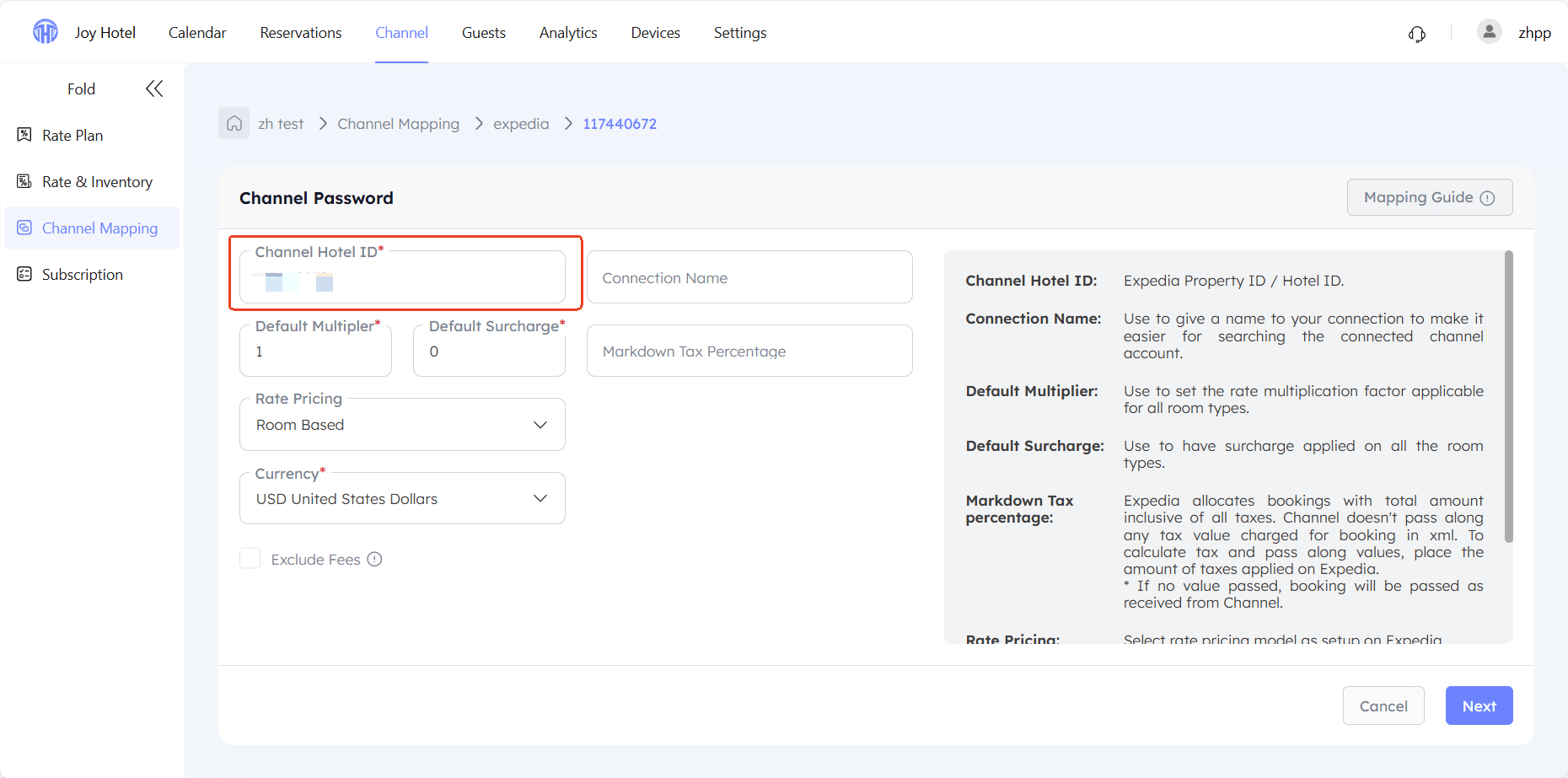The width and height of the screenshot is (1568, 778).
Task: Click the Rate Plan sidebar icon
Action: point(24,135)
